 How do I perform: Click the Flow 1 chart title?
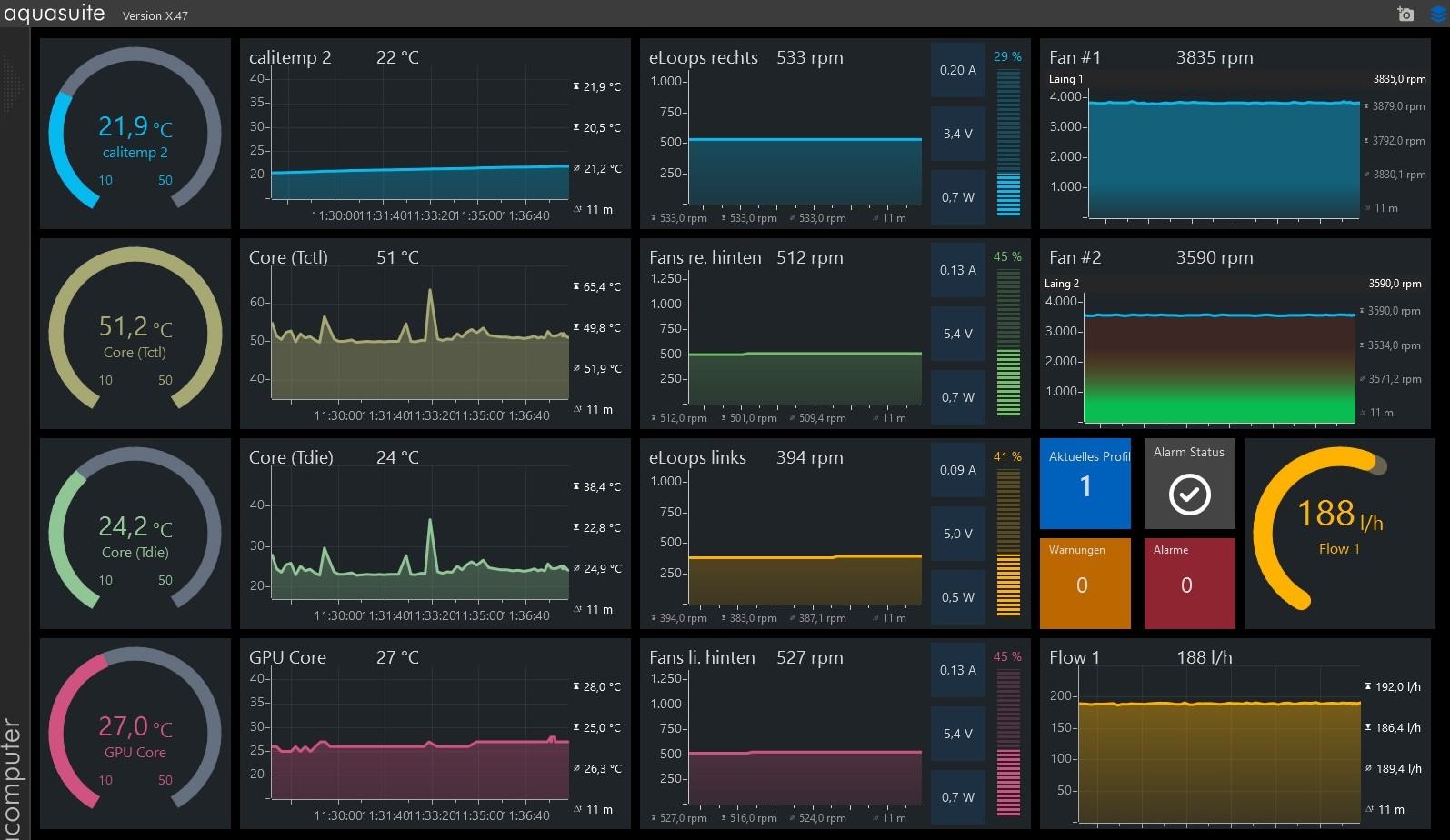[1074, 657]
